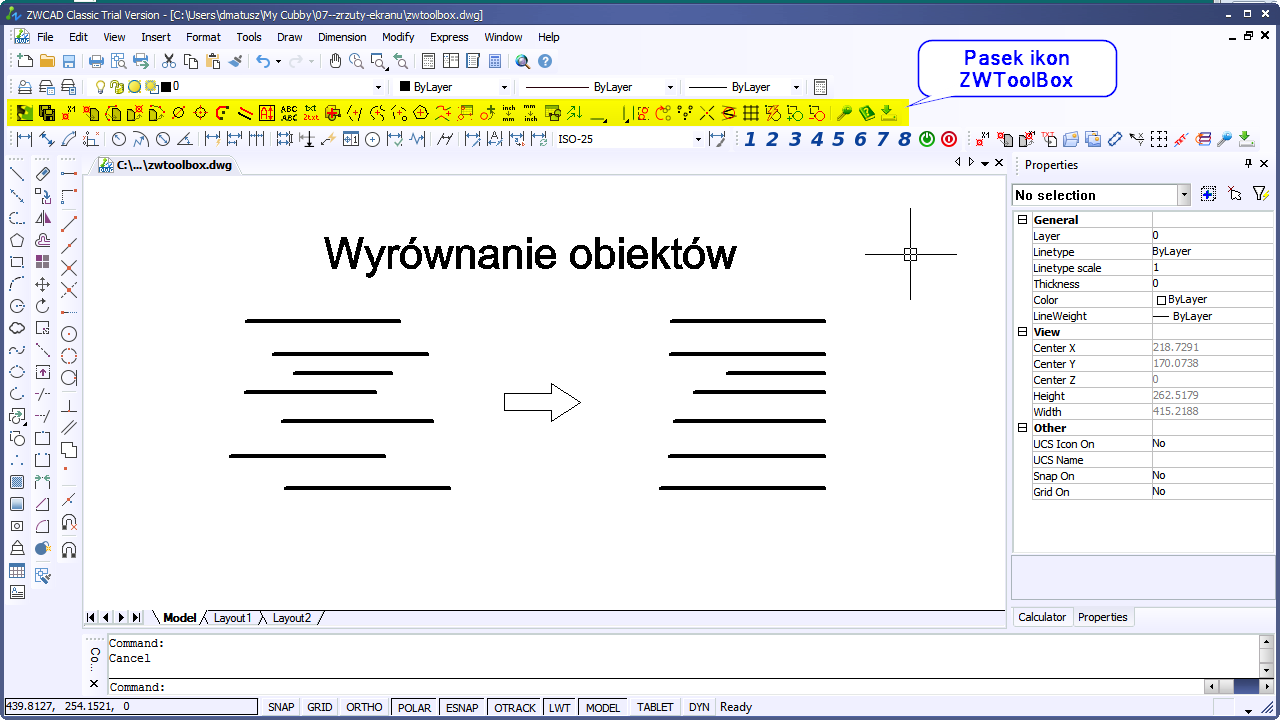Image resolution: width=1280 pixels, height=720 pixels.
Task: Click the Color ByLayer property swatch
Action: [x=1162, y=300]
